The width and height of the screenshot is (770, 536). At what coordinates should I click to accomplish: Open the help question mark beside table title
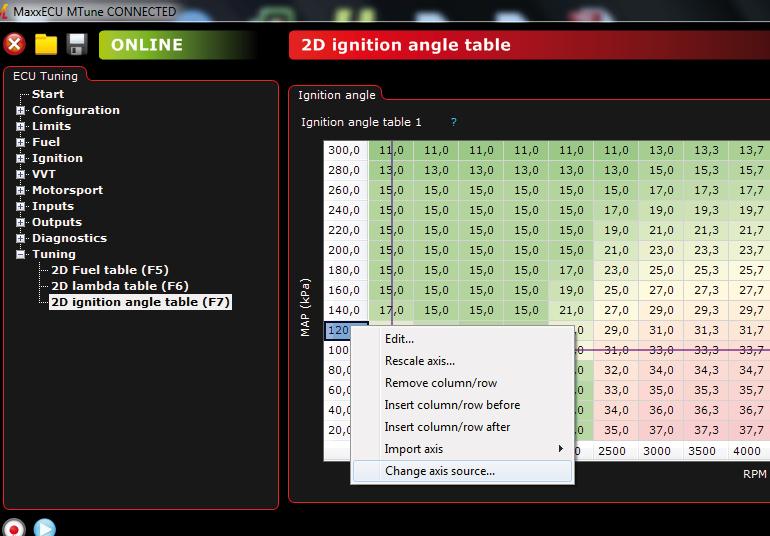coord(454,122)
